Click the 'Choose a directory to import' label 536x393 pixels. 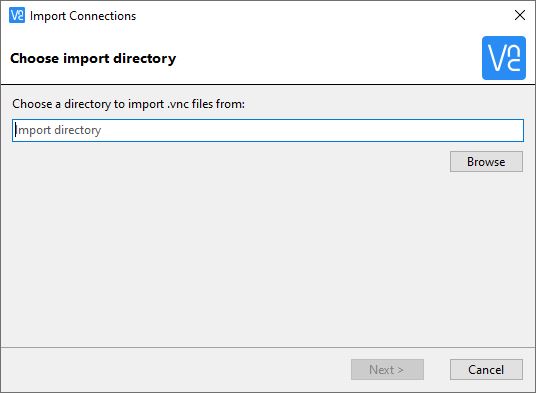(x=88, y=104)
